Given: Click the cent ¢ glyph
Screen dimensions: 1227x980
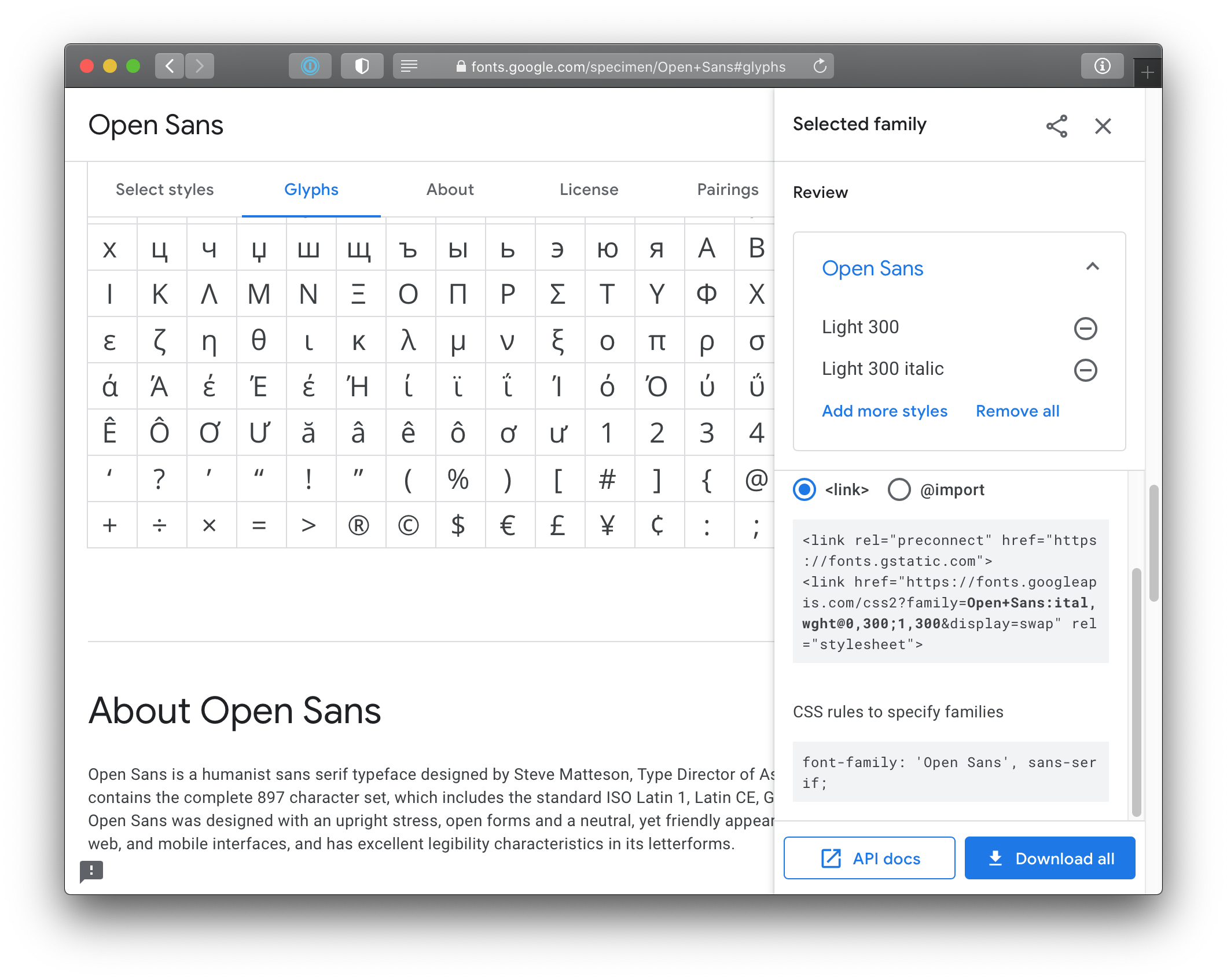Looking at the screenshot, I should [x=657, y=525].
